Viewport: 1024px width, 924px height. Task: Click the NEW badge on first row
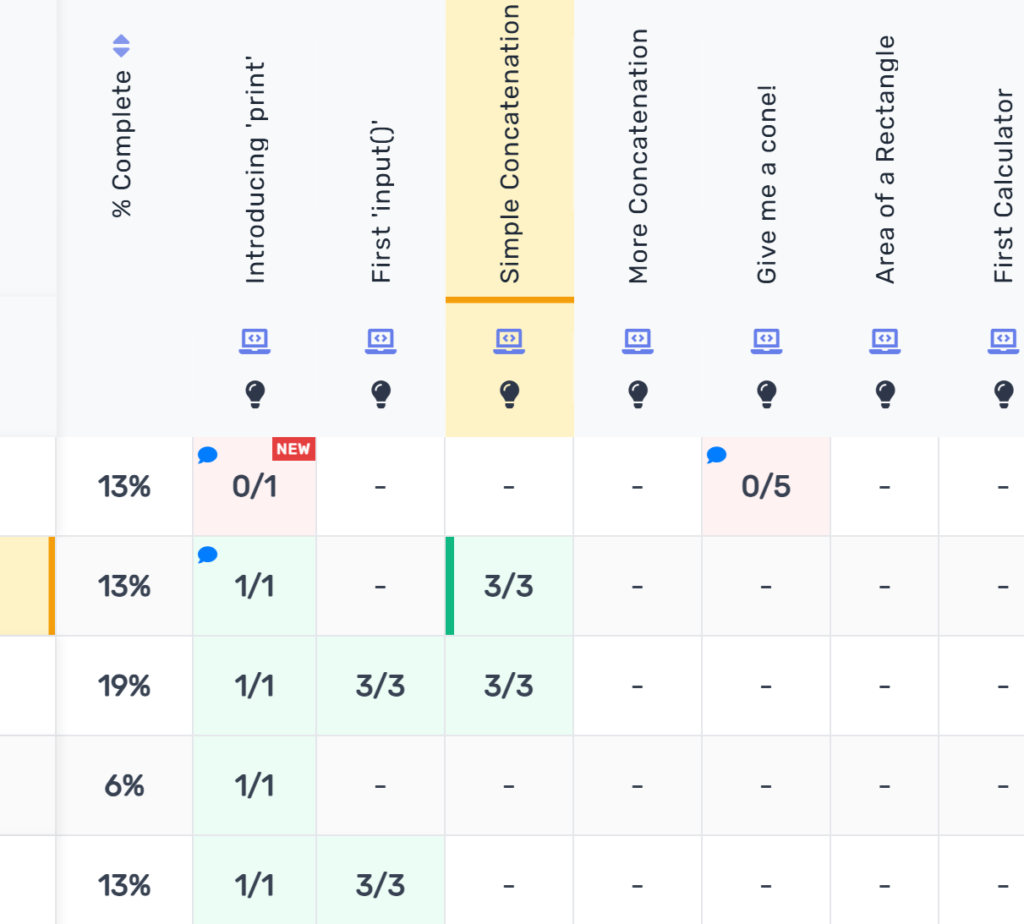(293, 449)
